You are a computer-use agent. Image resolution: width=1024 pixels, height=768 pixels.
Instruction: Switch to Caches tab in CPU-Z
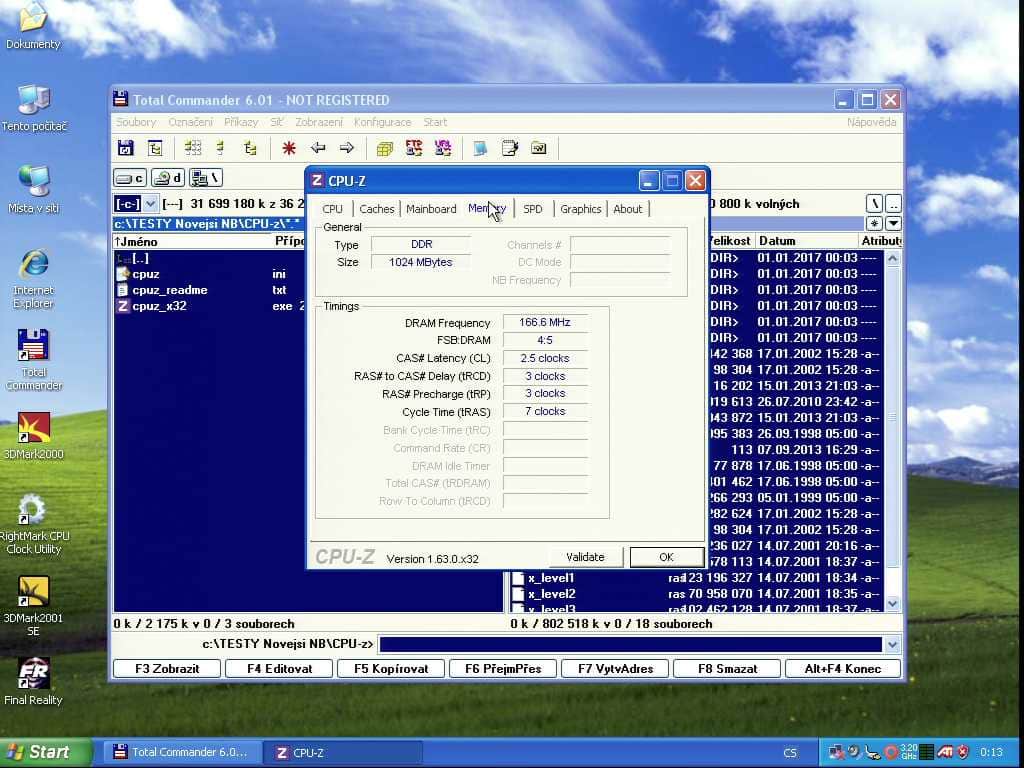pyautogui.click(x=377, y=209)
